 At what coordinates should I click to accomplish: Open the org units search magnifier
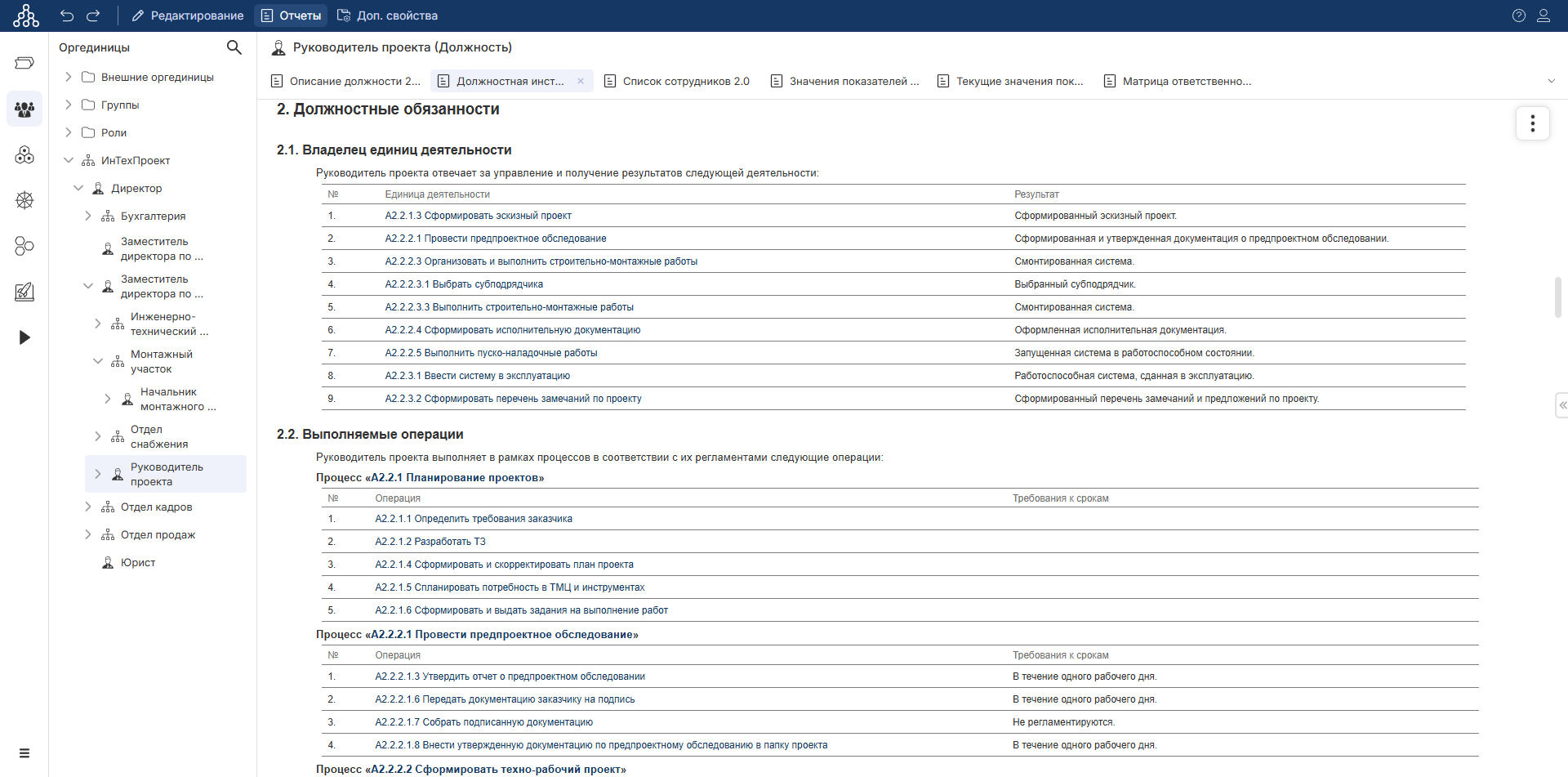click(234, 47)
